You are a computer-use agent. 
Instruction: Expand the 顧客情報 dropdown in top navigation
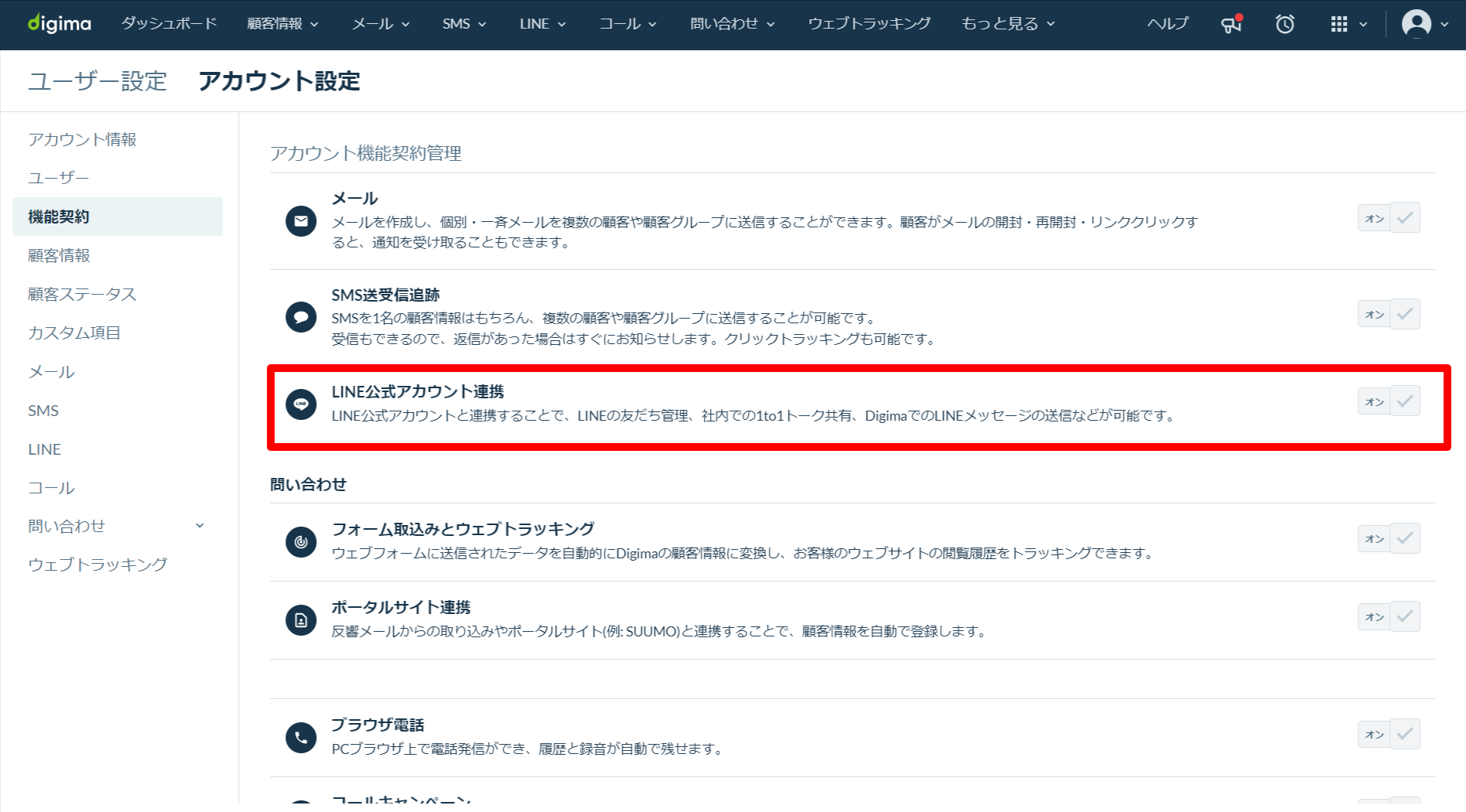[282, 24]
